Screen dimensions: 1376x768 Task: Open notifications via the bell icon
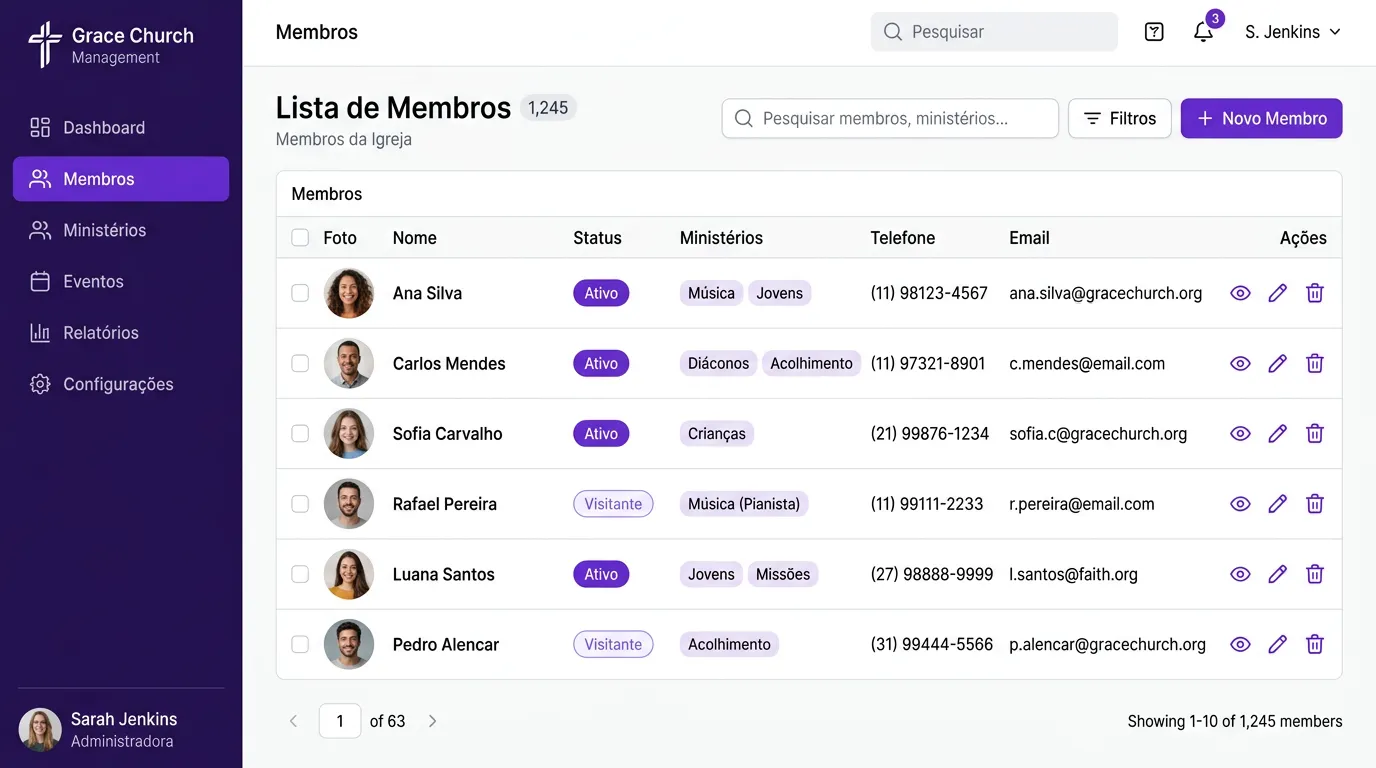click(1202, 32)
